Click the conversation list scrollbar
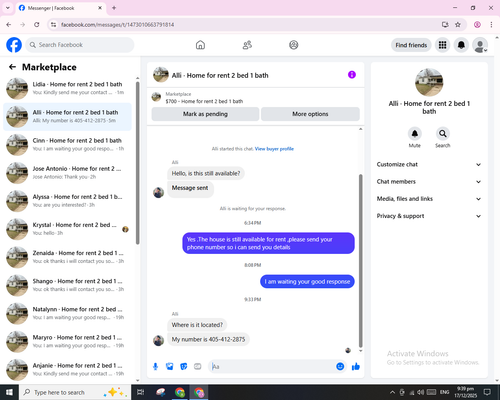Screen dimensions: 500x400 (138, 163)
